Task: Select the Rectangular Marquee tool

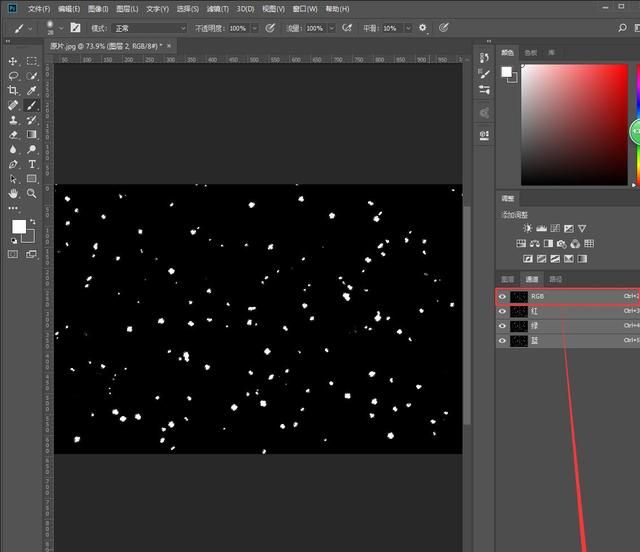Action: [x=31, y=61]
